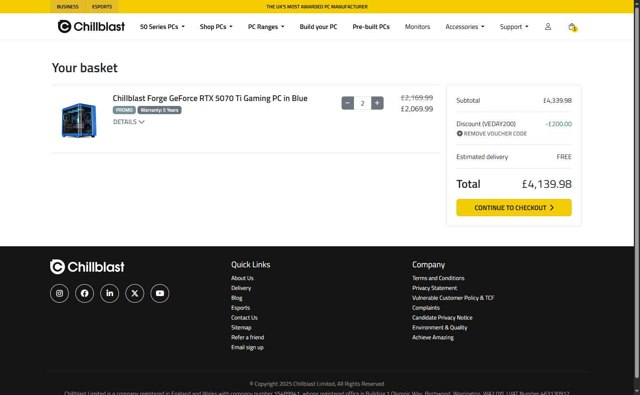
Task: Switch to the ESPORTS tab
Action: coord(102,7)
